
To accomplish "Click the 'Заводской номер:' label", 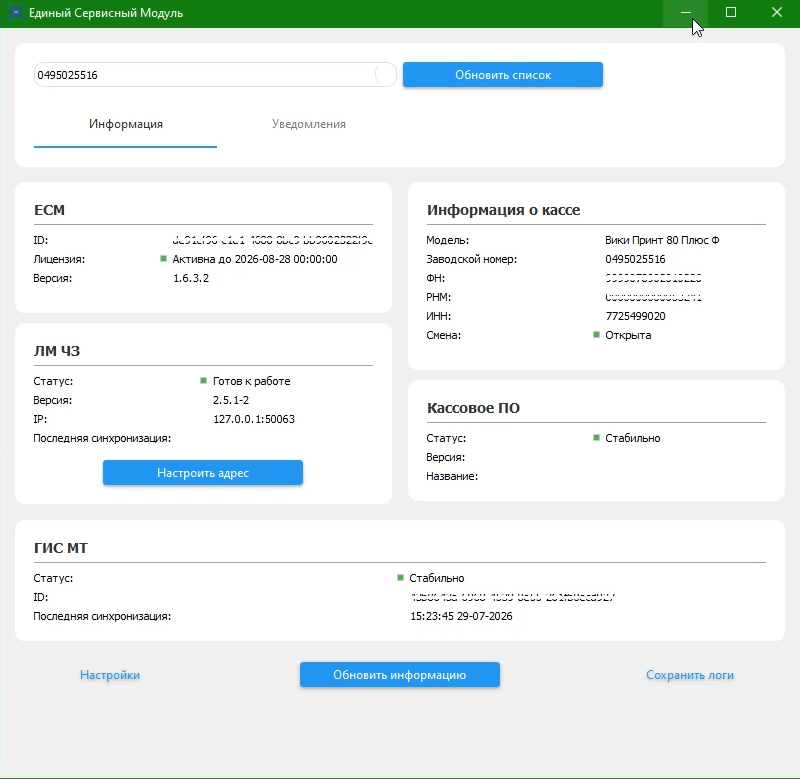I will [471, 259].
